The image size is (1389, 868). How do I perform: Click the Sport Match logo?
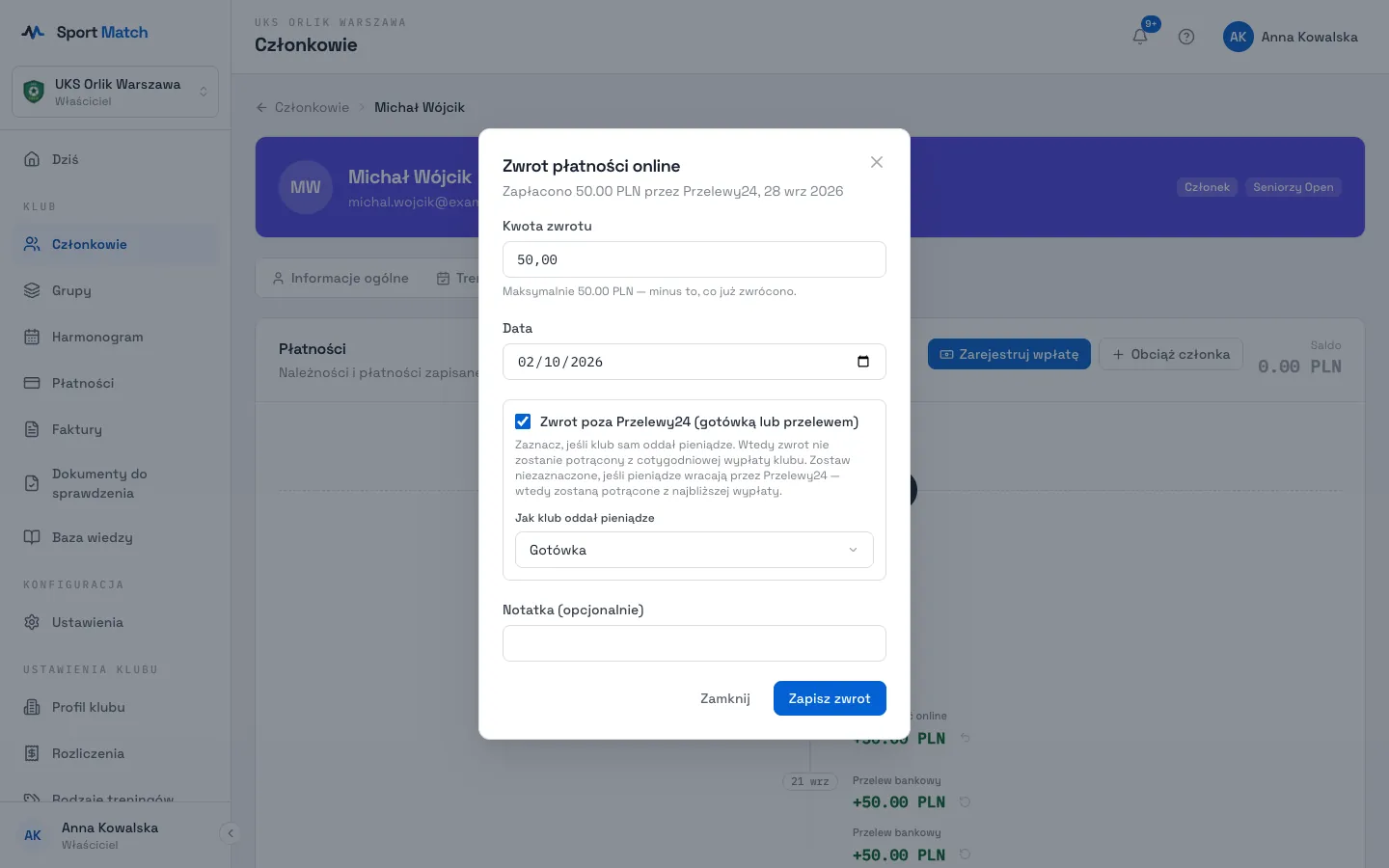click(x=85, y=32)
